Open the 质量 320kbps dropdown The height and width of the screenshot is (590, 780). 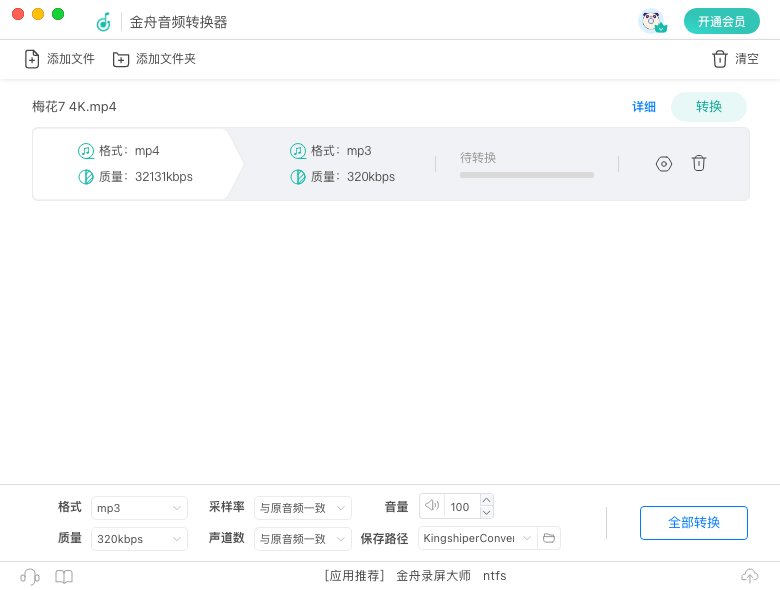point(139,539)
